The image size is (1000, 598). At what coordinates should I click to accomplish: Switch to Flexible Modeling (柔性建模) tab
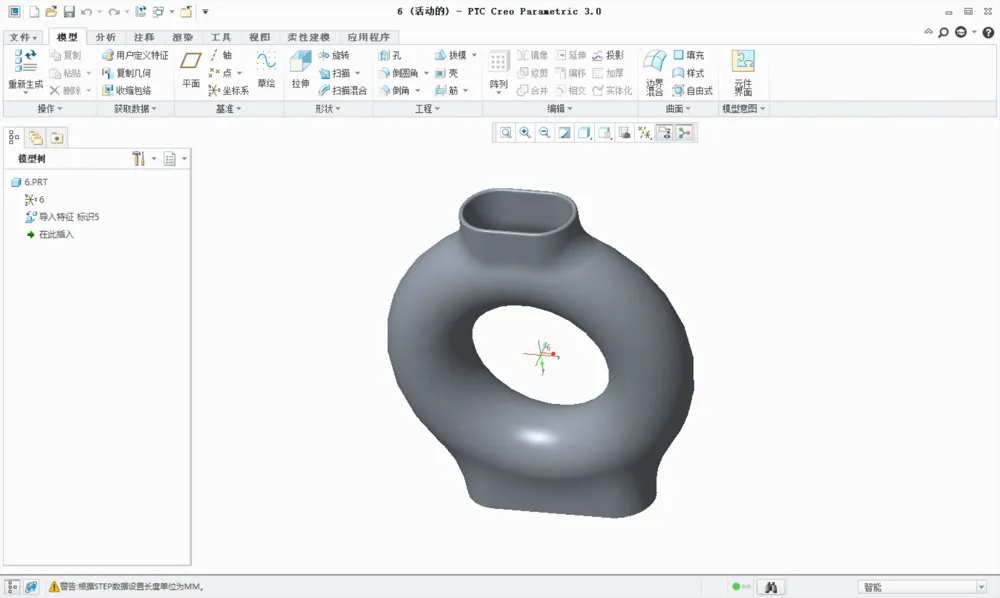[x=309, y=37]
